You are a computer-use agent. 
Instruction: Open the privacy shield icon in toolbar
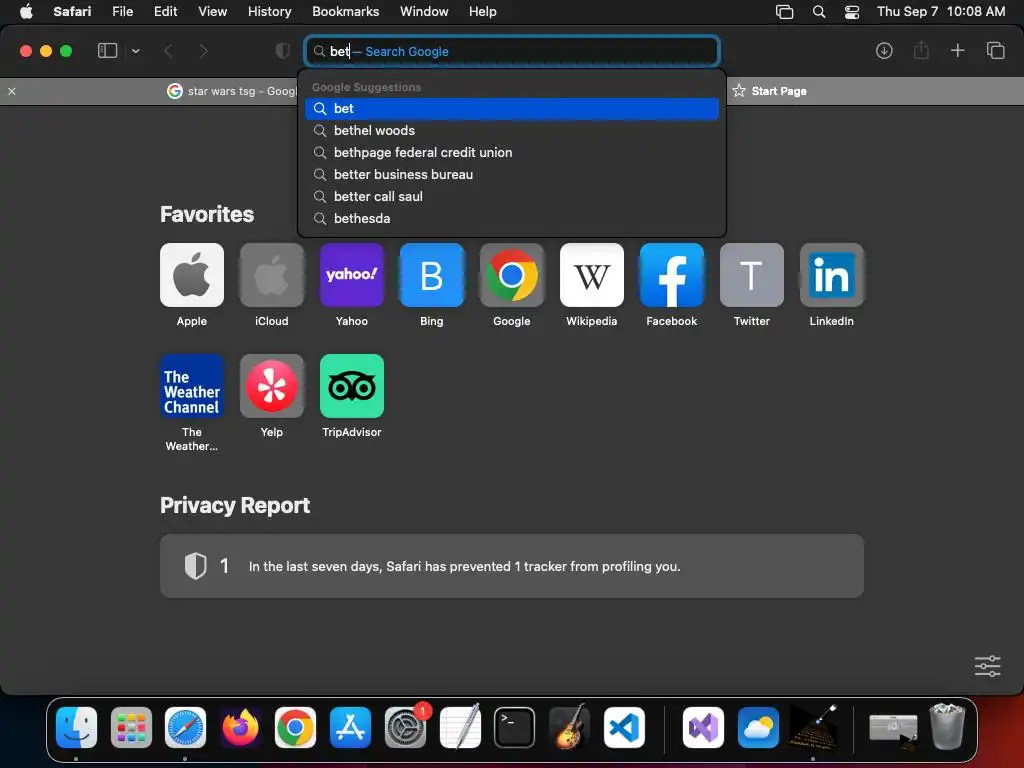tap(282, 51)
